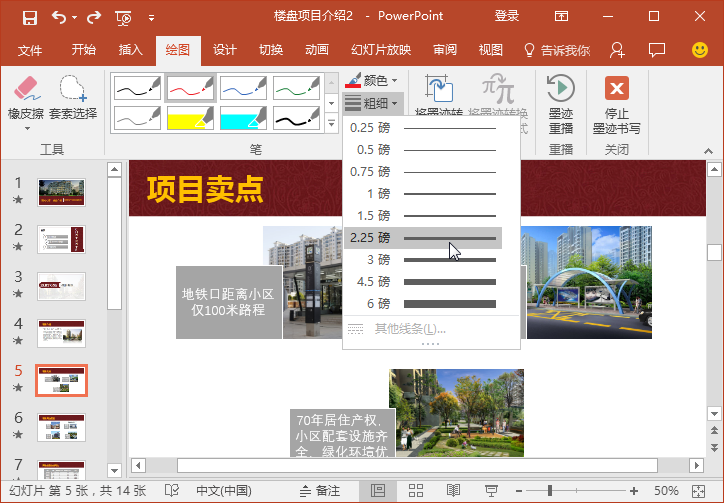This screenshot has height=503, width=724.
Task: Select the 橡皮擦 eraser tool
Action: [26, 103]
